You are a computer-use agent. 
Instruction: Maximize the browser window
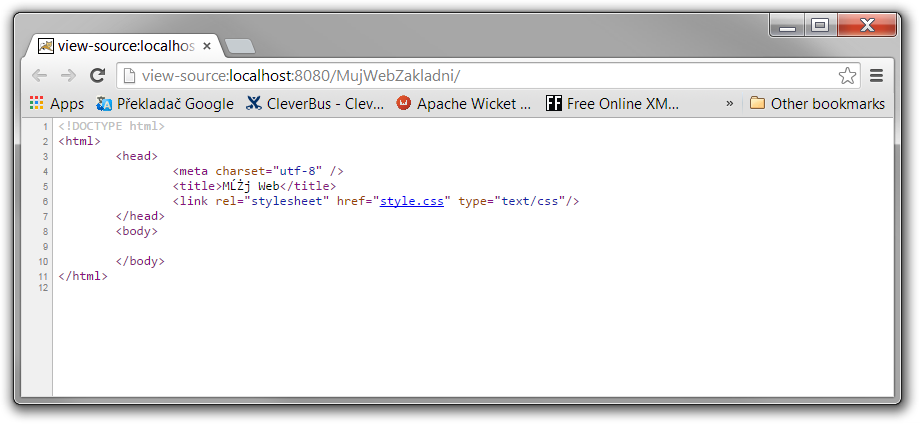[x=820, y=25]
